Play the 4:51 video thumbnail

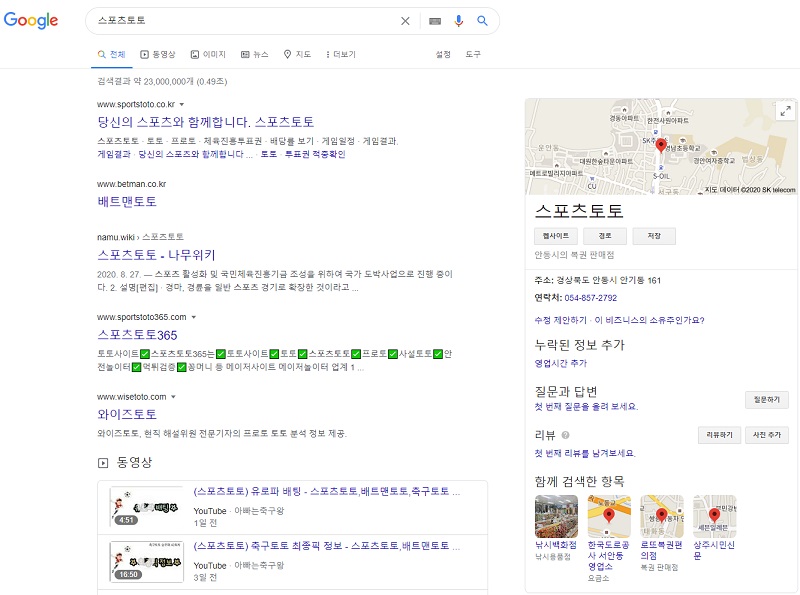pyautogui.click(x=146, y=507)
